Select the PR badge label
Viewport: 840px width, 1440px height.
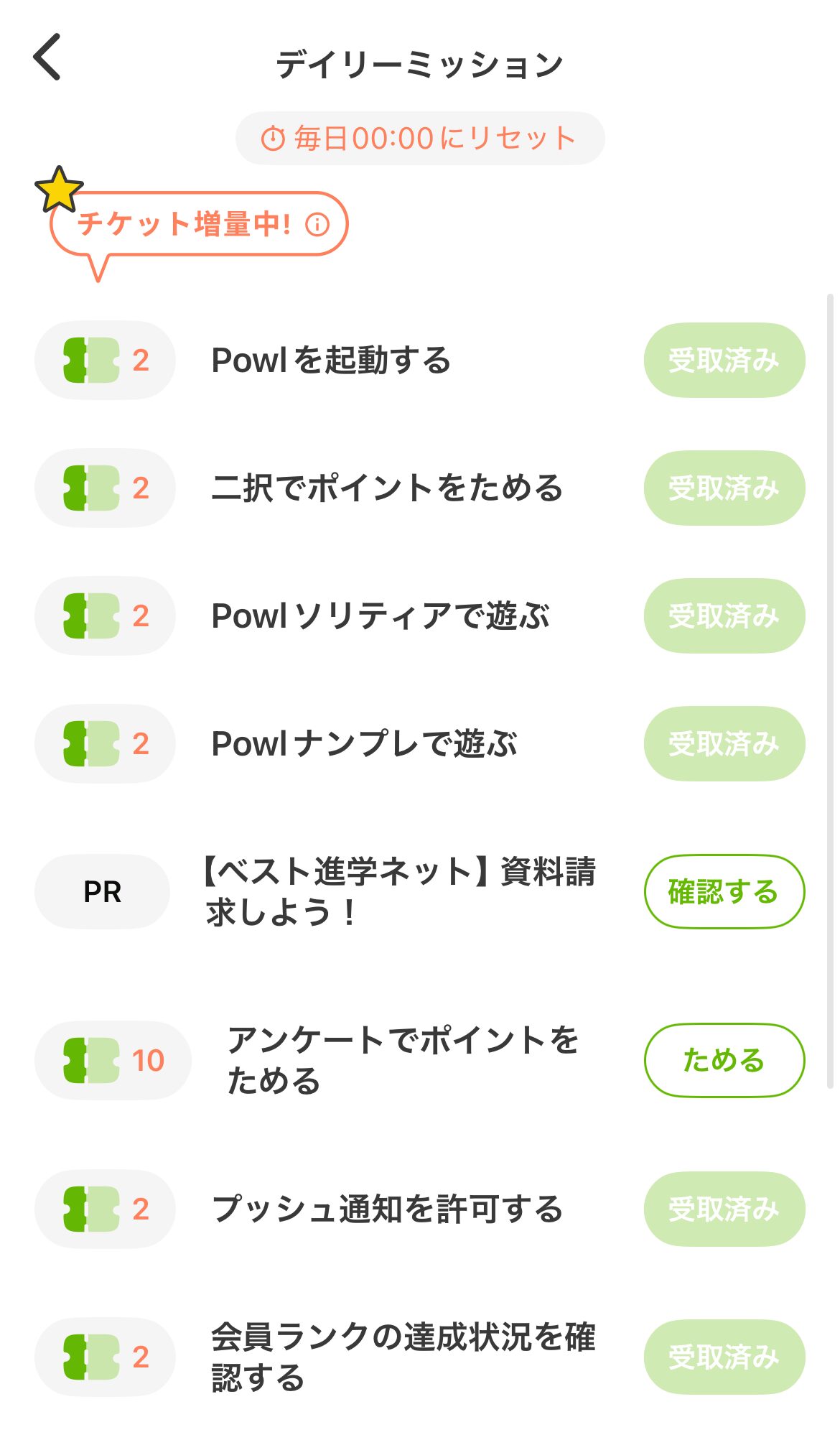102,891
